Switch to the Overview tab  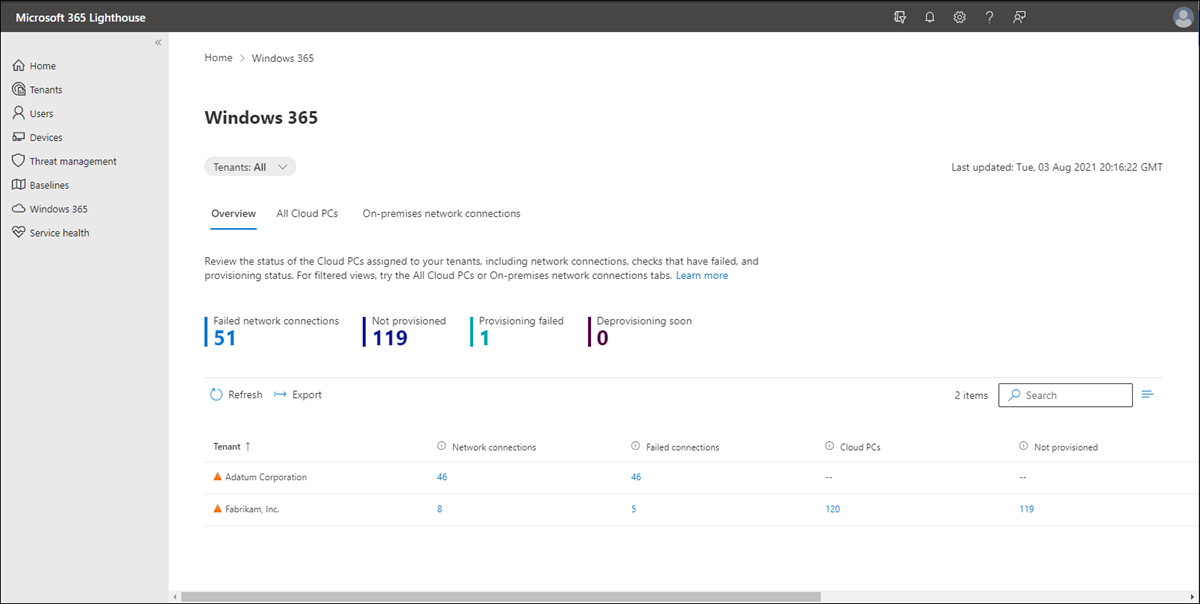(233, 214)
